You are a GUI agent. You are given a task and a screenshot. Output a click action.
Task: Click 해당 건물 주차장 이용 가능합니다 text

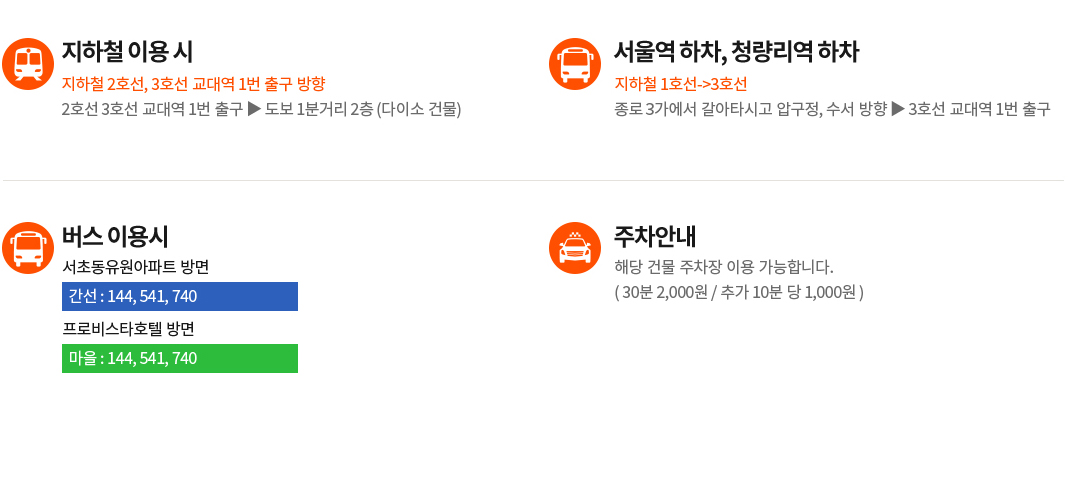724,266
